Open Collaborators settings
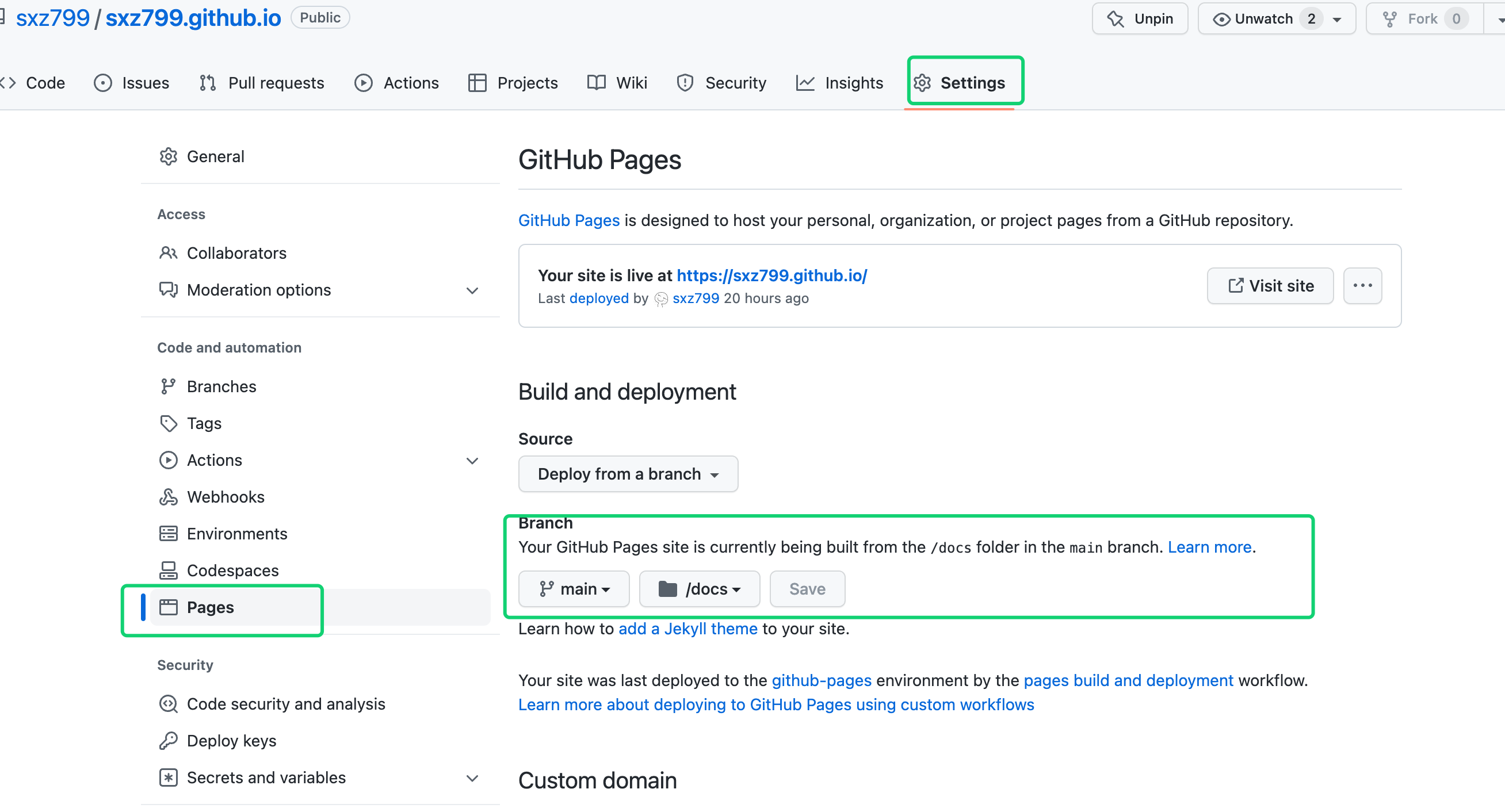The width and height of the screenshot is (1505, 812). click(319, 253)
